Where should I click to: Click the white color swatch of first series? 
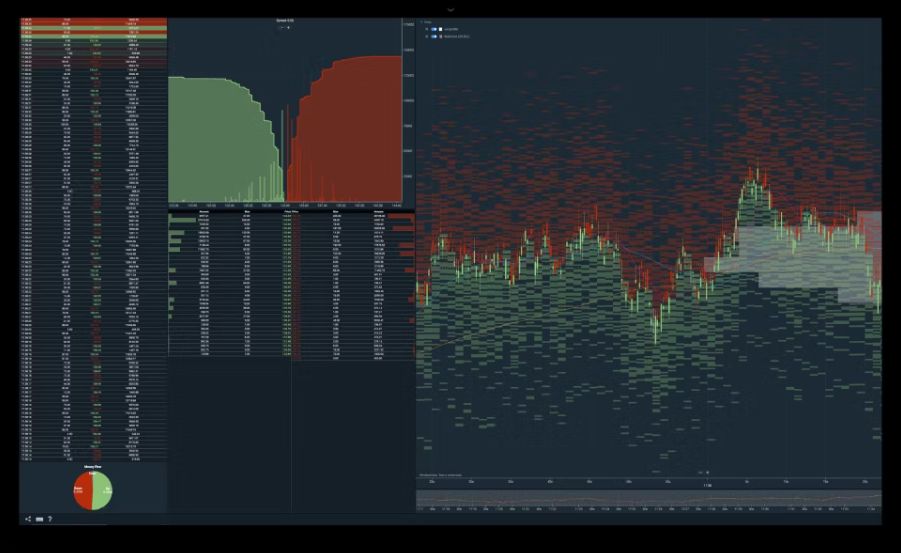click(441, 29)
